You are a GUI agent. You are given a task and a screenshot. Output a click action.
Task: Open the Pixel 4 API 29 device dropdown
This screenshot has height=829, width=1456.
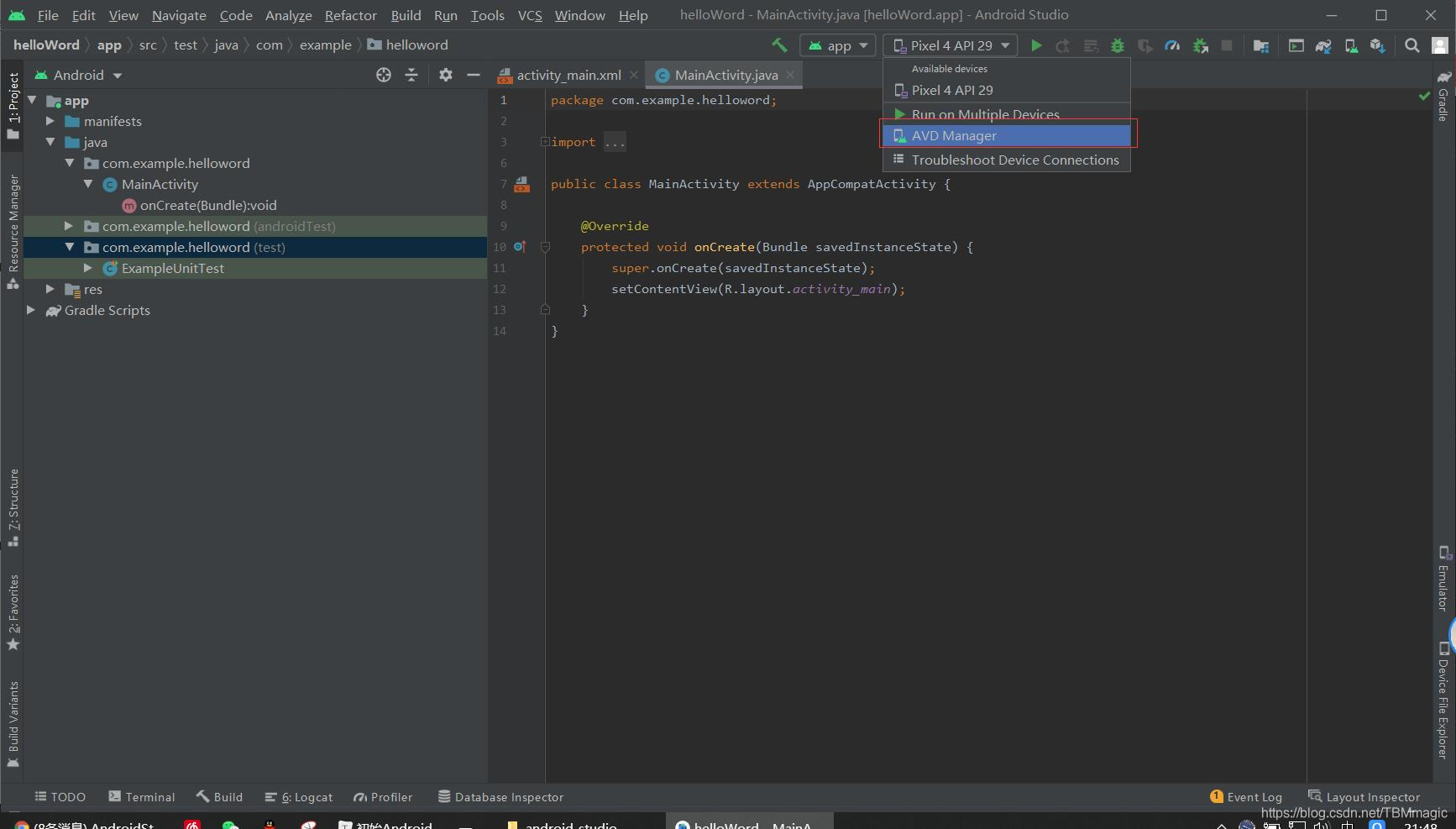[x=951, y=45]
